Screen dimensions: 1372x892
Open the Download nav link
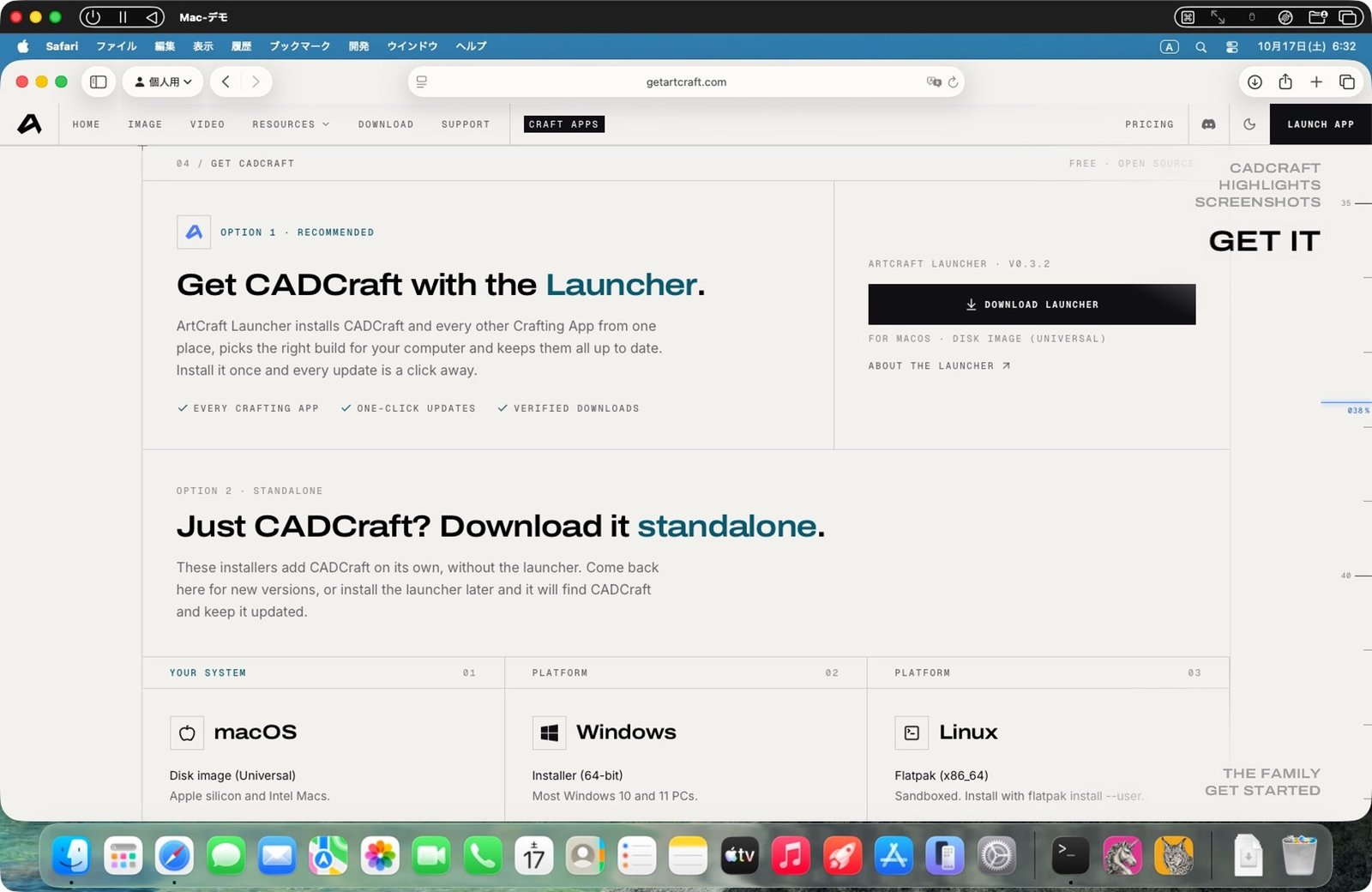pos(386,124)
